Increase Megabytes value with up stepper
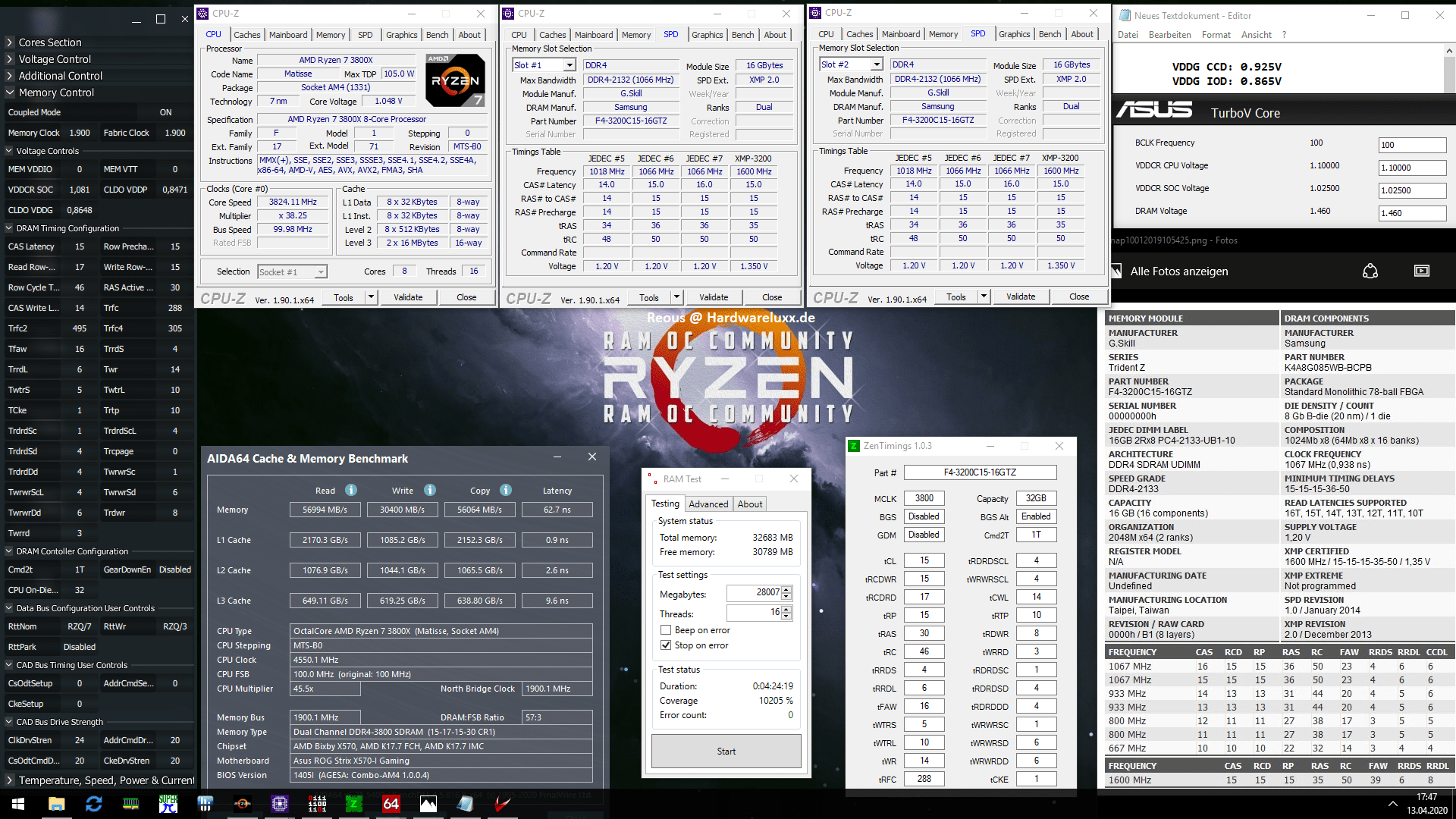This screenshot has height=819, width=1456. click(786, 589)
